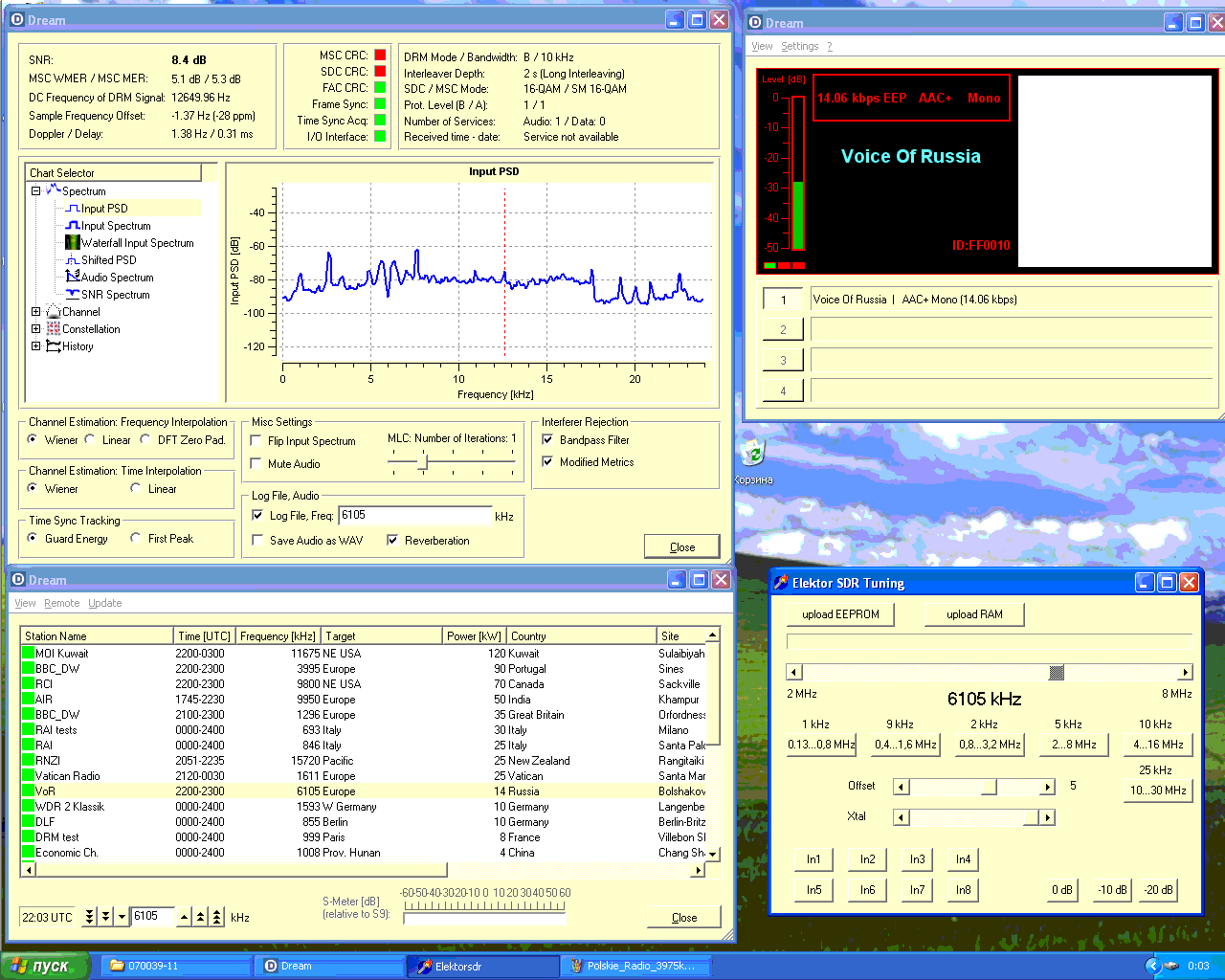Viewport: 1225px width, 980px height.
Task: Click the Spectrum group icon
Action: click(54, 190)
